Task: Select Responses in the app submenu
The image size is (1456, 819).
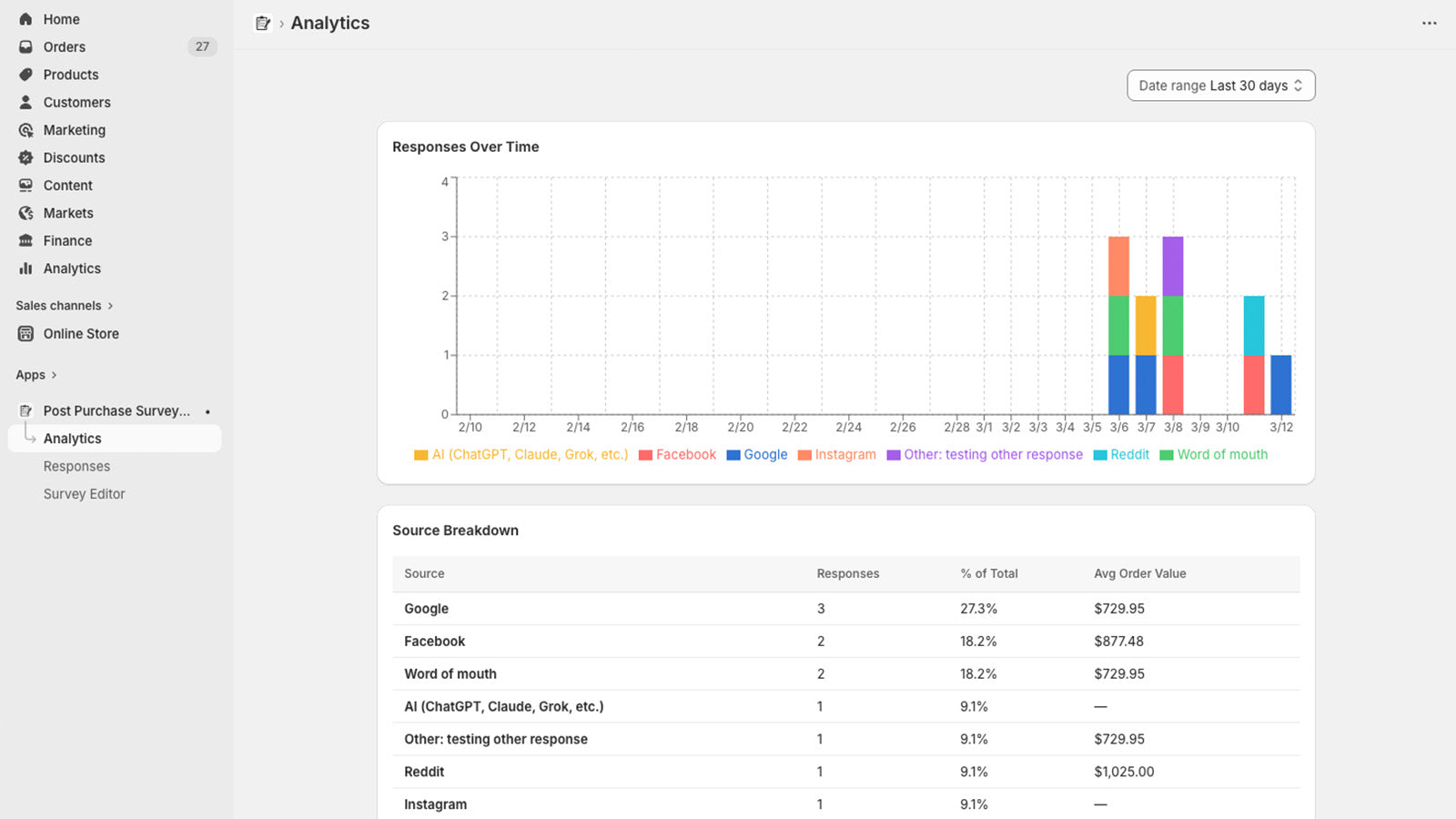Action: [x=76, y=466]
